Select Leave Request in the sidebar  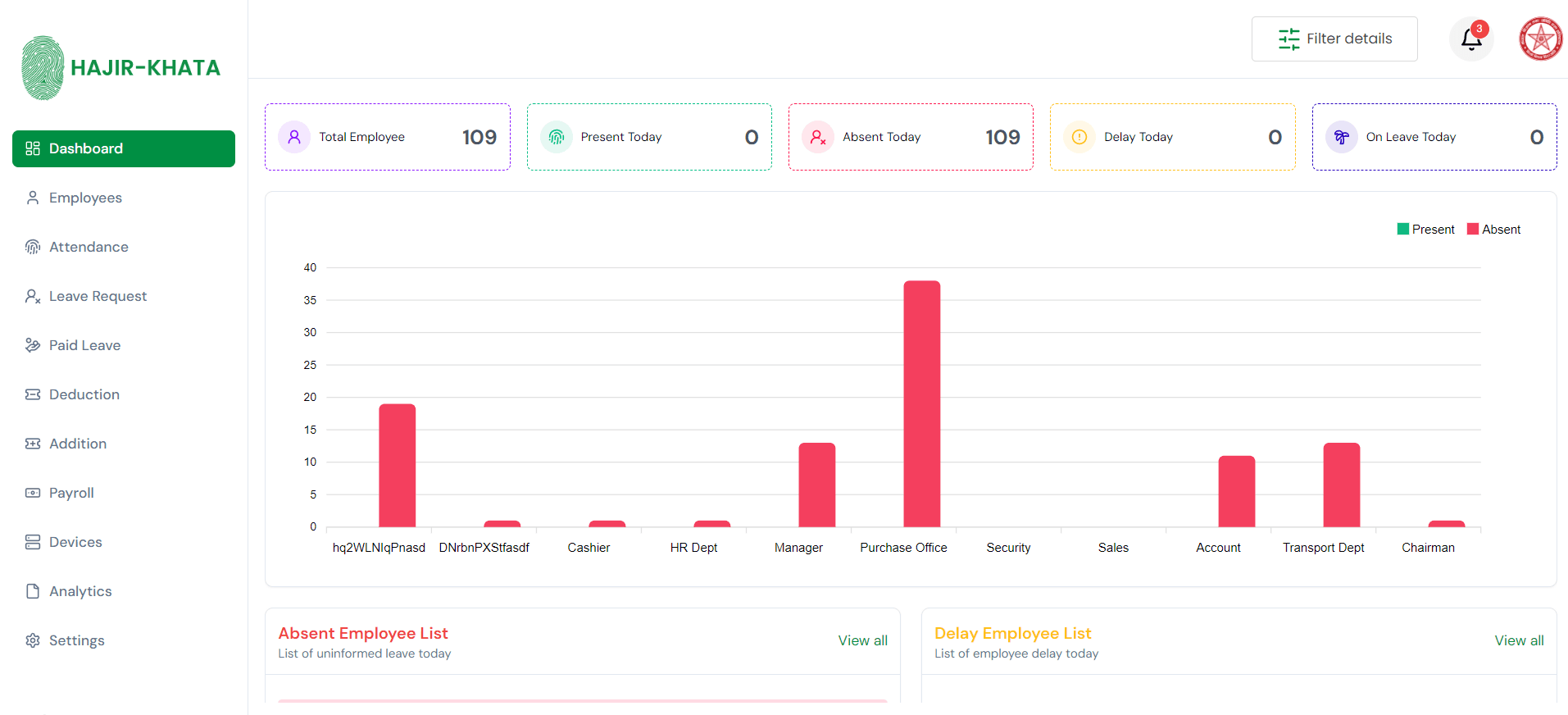tap(98, 296)
